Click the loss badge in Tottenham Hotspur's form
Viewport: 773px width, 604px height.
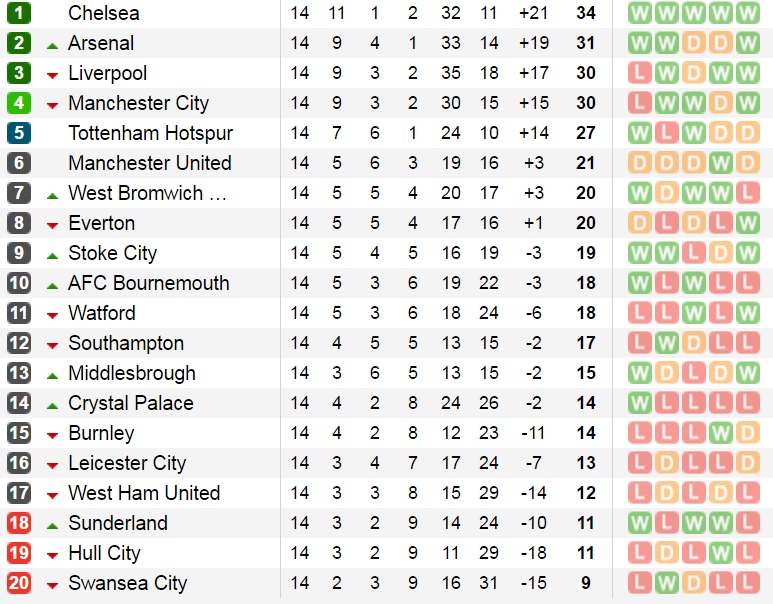tap(666, 133)
